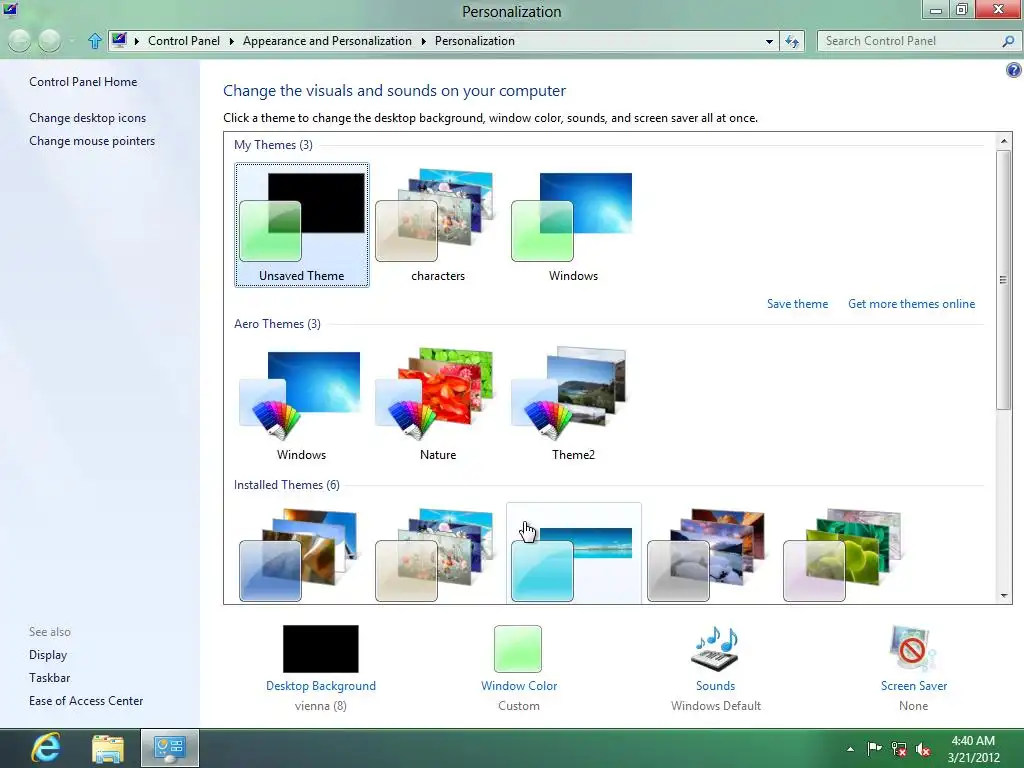
Task: Open the Window Color green swatch
Action: click(x=518, y=648)
